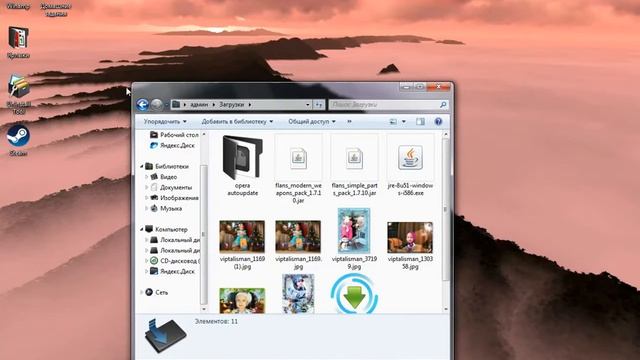Select the opera autoupdate folder

tap(242, 166)
